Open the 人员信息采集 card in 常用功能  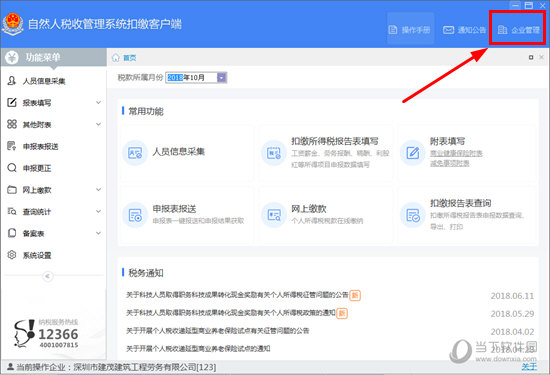point(186,153)
